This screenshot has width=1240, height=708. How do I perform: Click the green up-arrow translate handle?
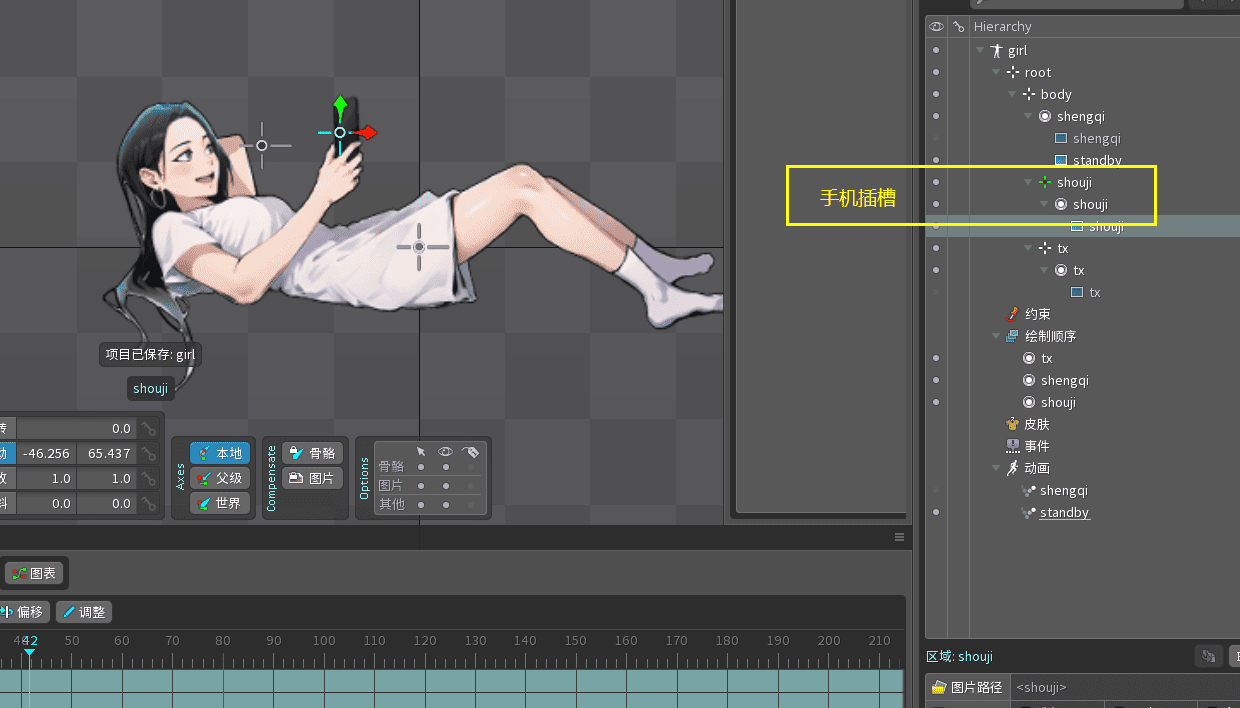340,105
